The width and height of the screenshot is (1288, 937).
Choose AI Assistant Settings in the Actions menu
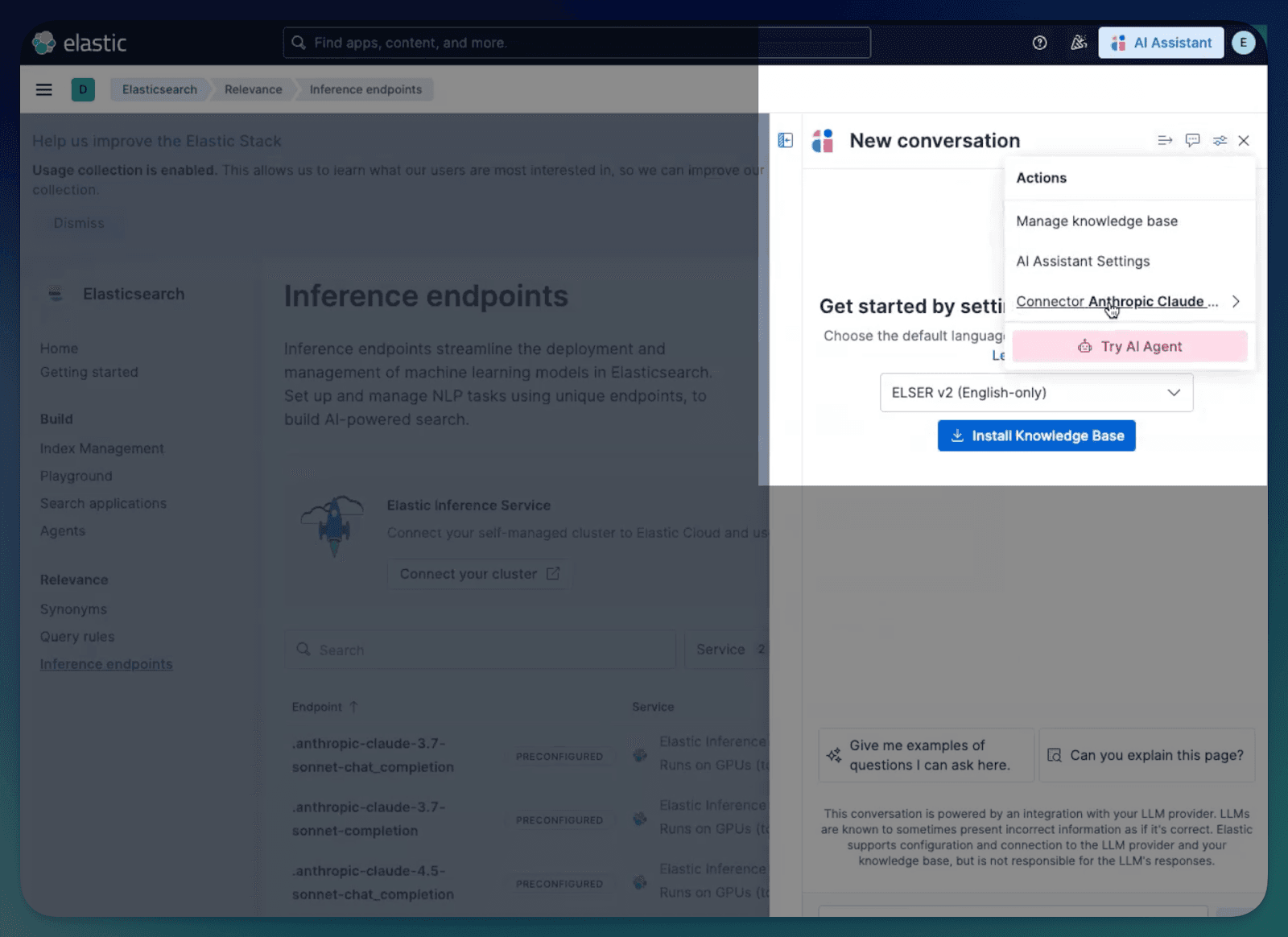point(1083,261)
